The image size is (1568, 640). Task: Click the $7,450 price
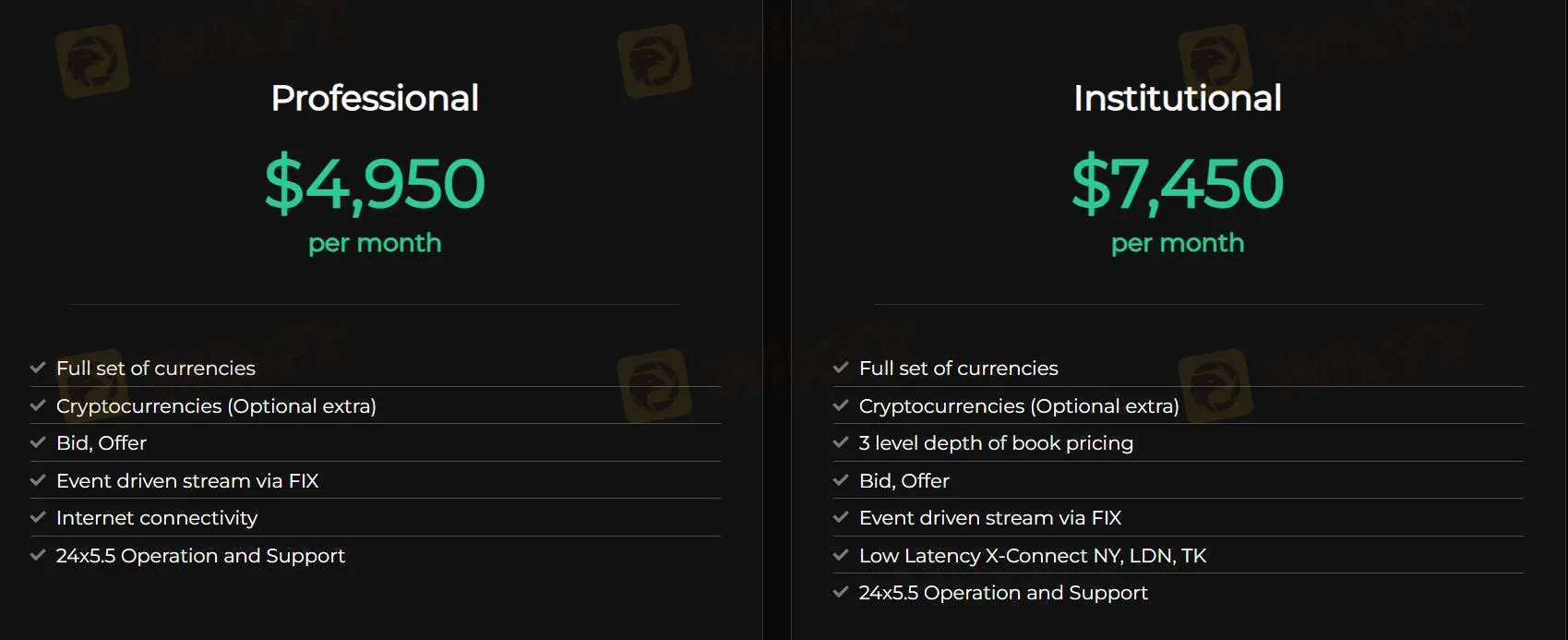(1177, 183)
